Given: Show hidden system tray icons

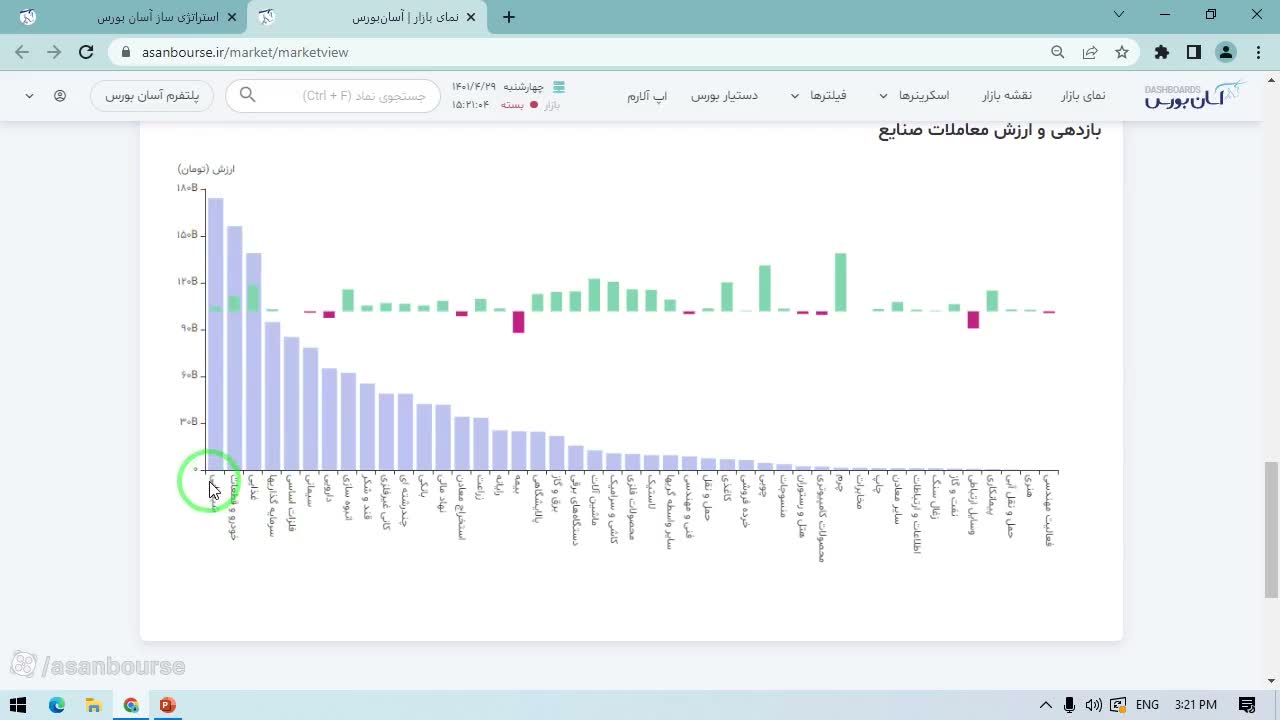Looking at the screenshot, I should click(1046, 705).
